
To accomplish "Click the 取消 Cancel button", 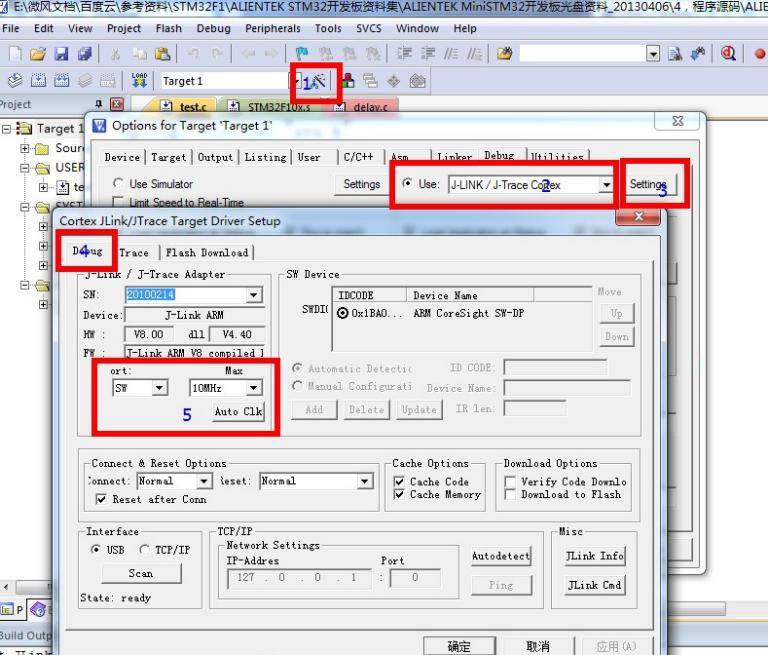I will pyautogui.click(x=538, y=646).
